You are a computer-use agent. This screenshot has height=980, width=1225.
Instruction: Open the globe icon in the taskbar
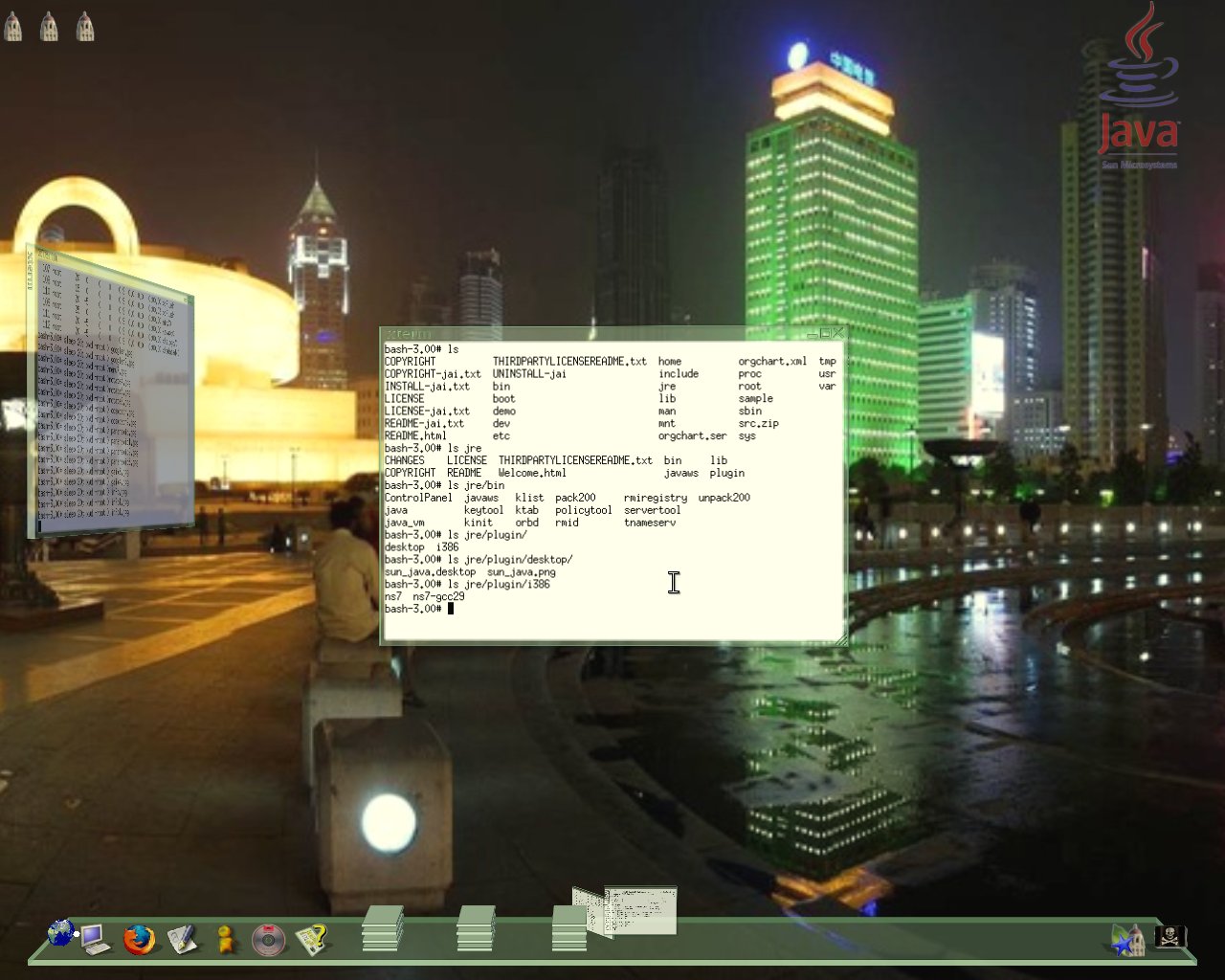click(x=60, y=932)
